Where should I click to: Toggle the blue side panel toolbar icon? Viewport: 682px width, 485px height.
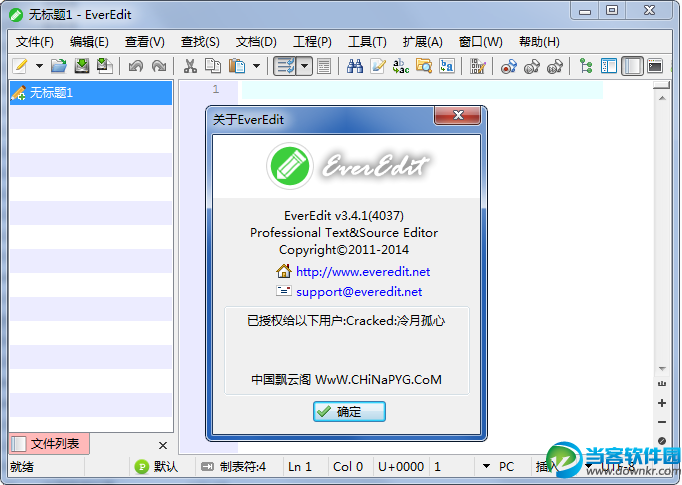609,66
